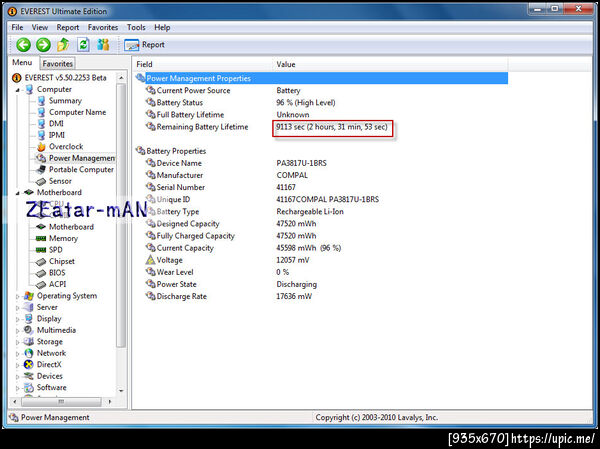The height and width of the screenshot is (449, 600).
Task: Select the Power Management tree item
Action: click(75, 158)
